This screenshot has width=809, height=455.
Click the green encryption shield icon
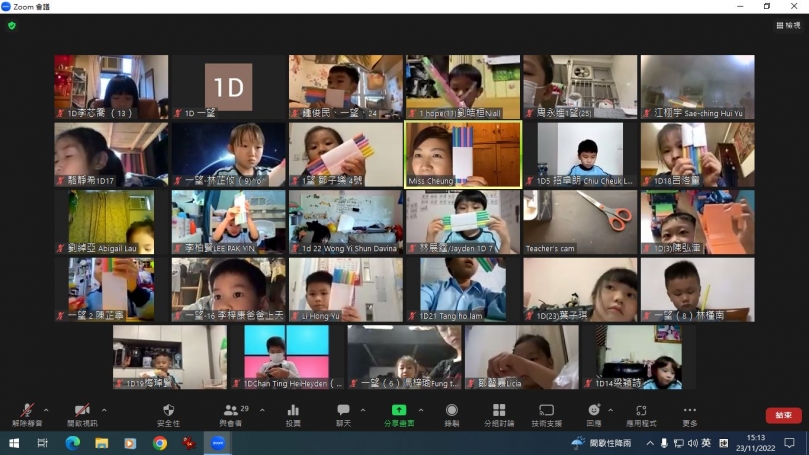(12, 25)
